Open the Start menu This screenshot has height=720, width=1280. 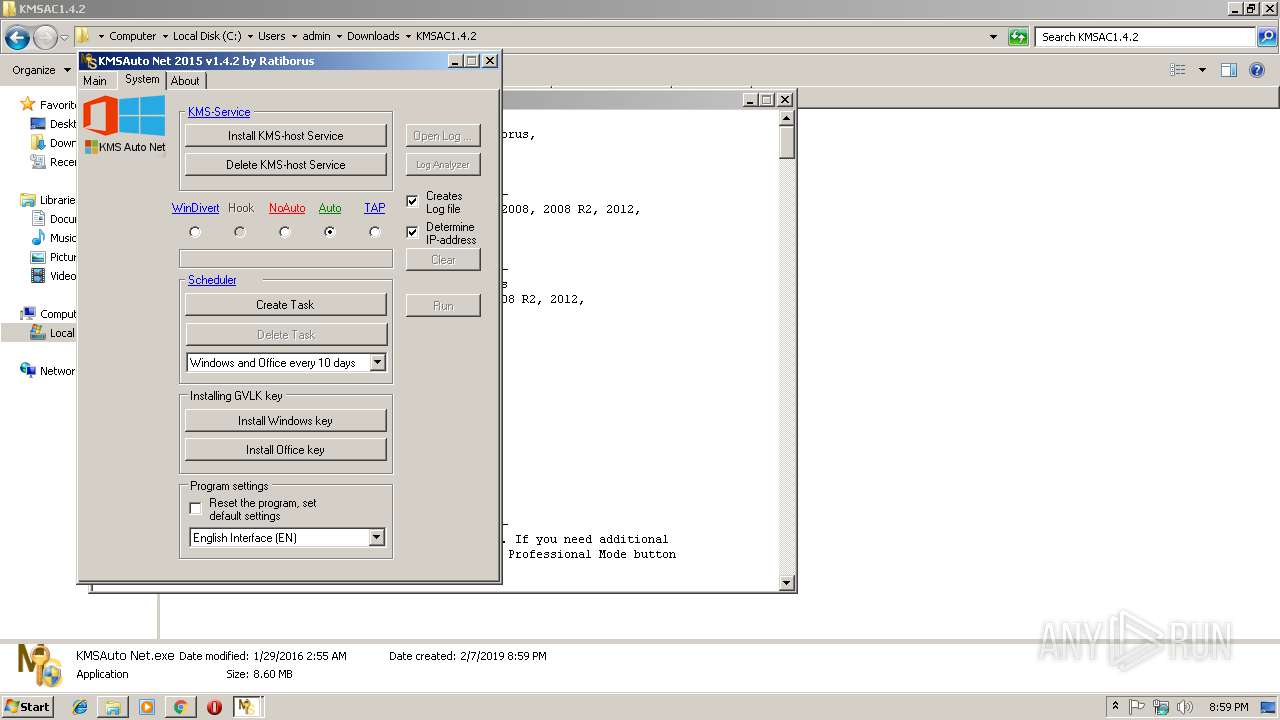tap(27, 707)
